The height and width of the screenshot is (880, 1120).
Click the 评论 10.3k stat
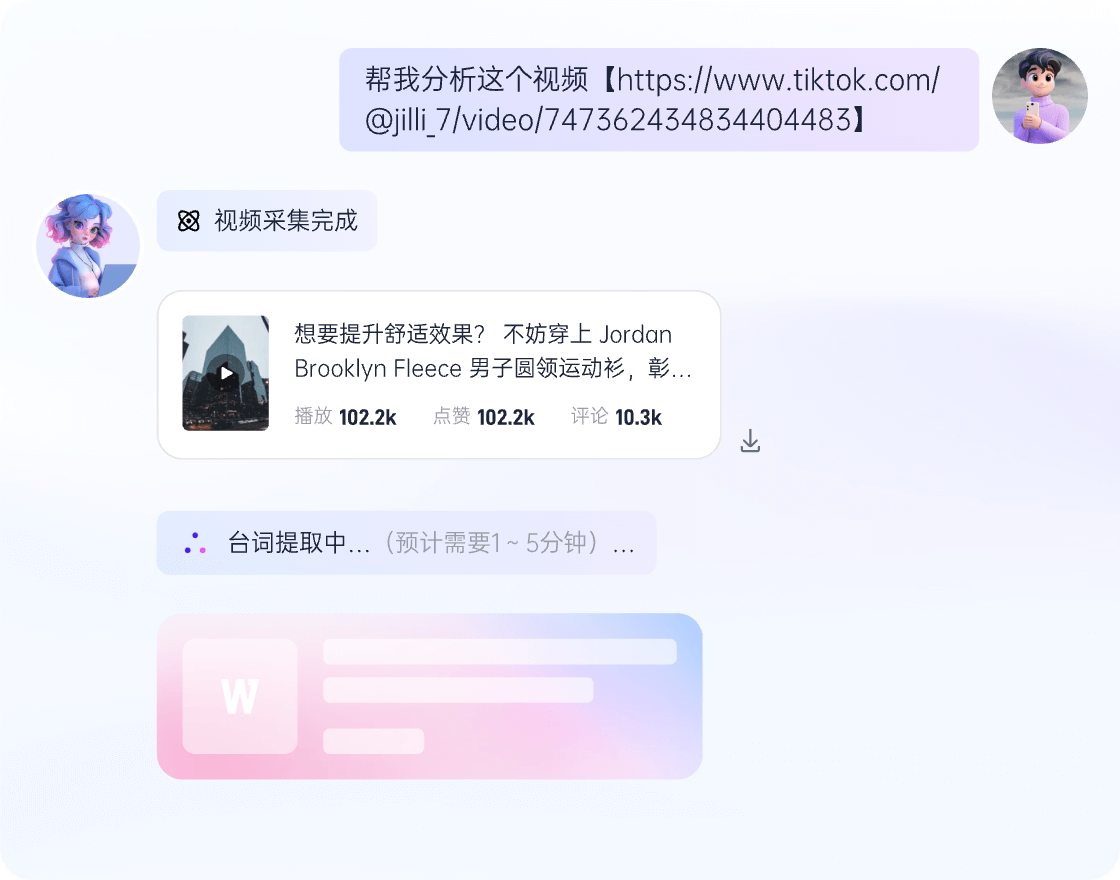tap(616, 417)
